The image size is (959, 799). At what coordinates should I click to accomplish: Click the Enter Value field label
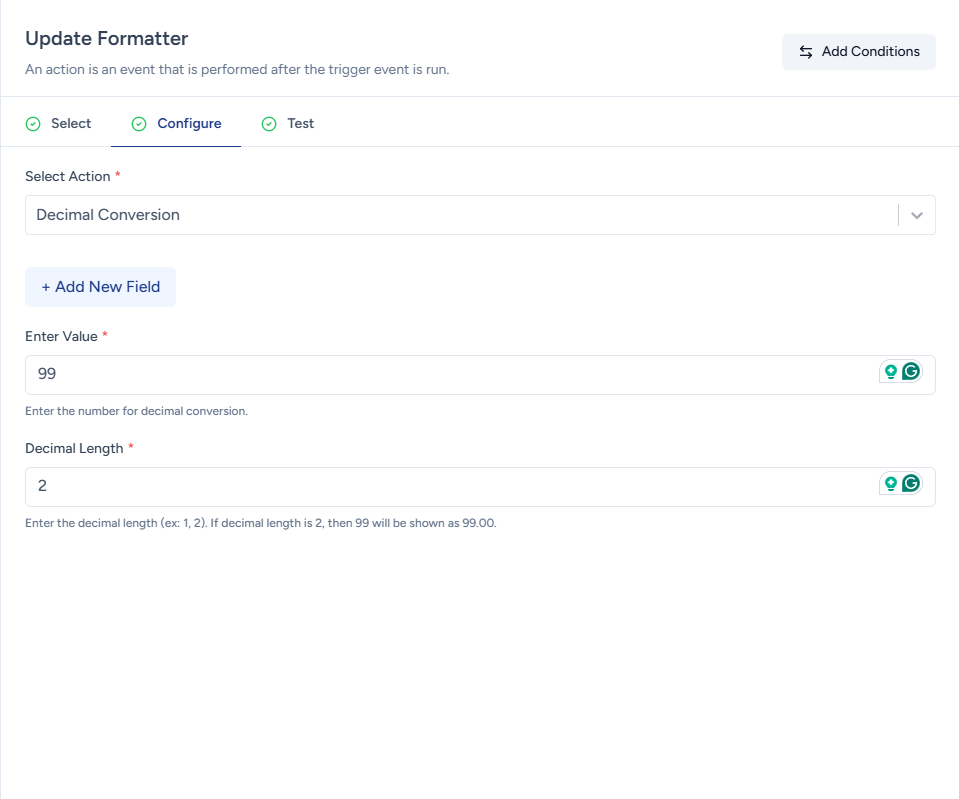point(61,337)
